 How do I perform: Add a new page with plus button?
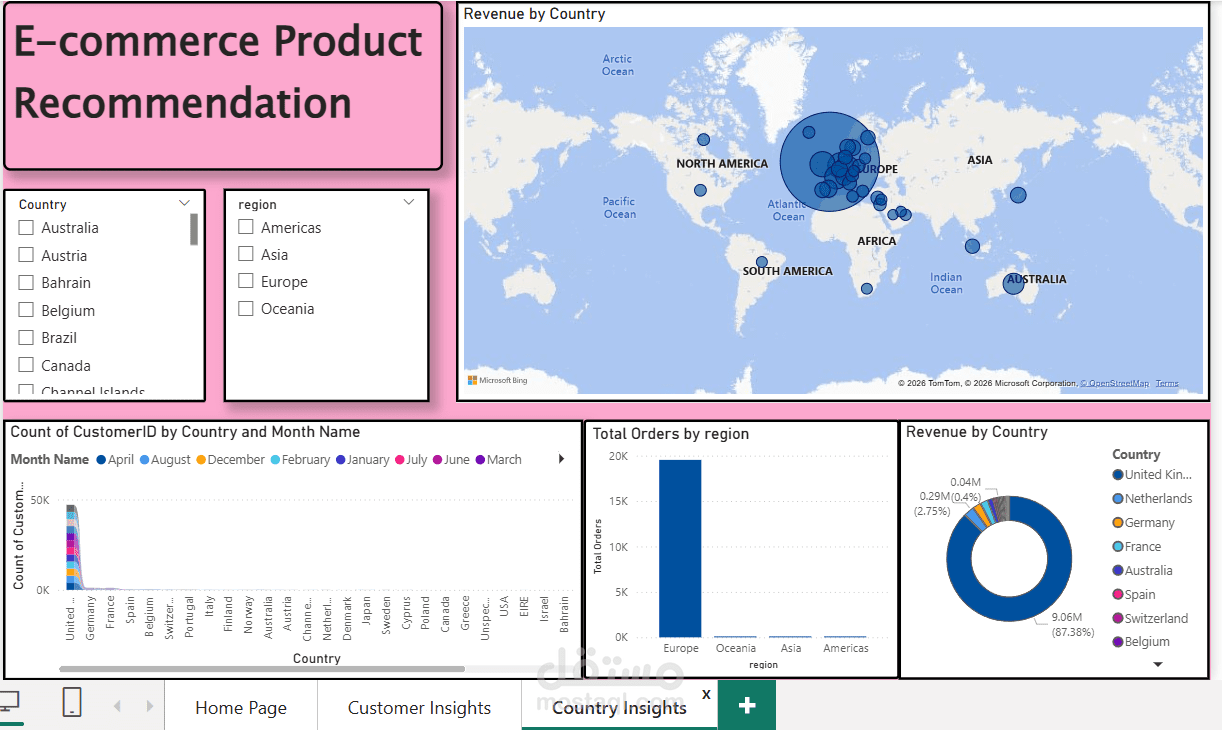(x=746, y=705)
